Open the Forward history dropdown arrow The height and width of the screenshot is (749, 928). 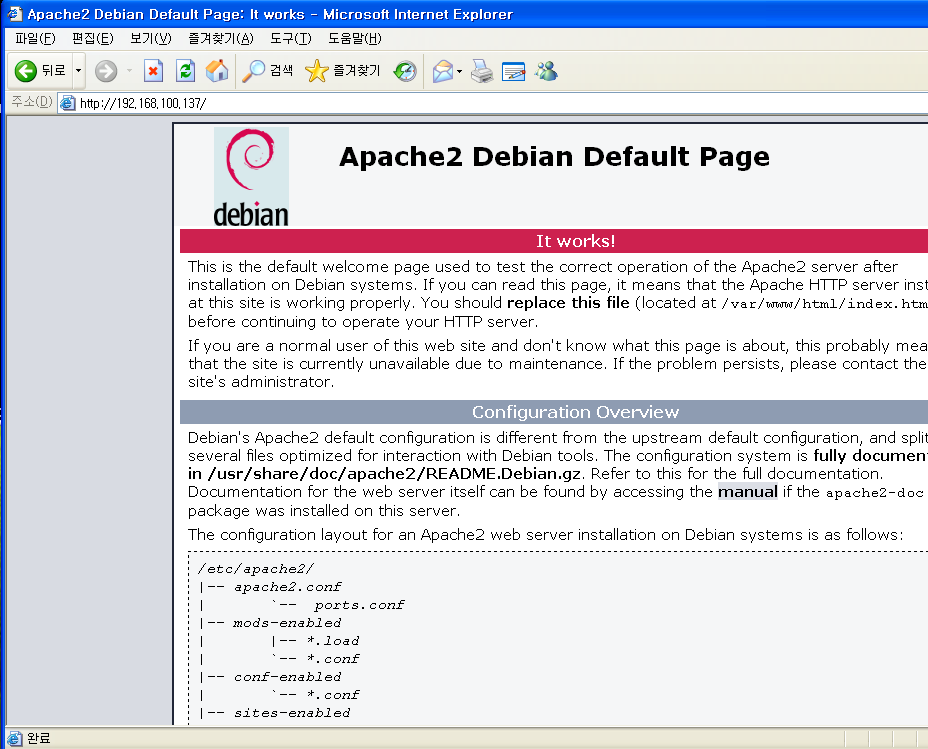[129, 71]
